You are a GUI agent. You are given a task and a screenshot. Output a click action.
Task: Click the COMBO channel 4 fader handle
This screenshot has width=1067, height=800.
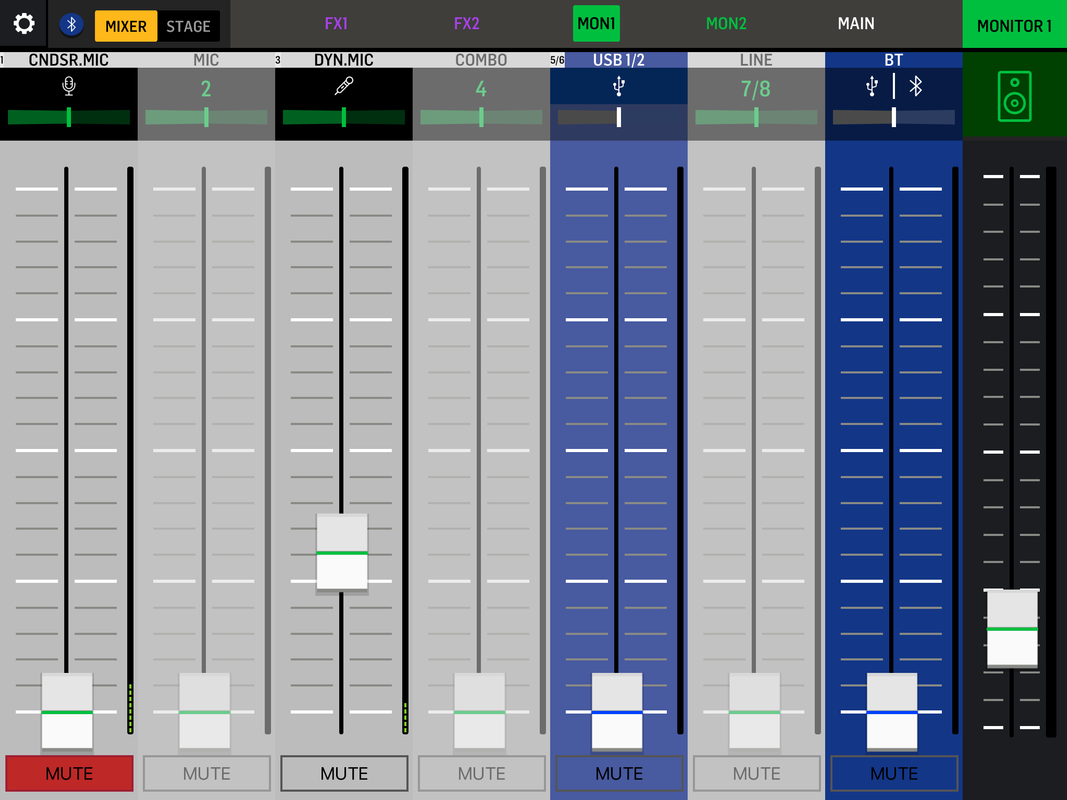480,712
